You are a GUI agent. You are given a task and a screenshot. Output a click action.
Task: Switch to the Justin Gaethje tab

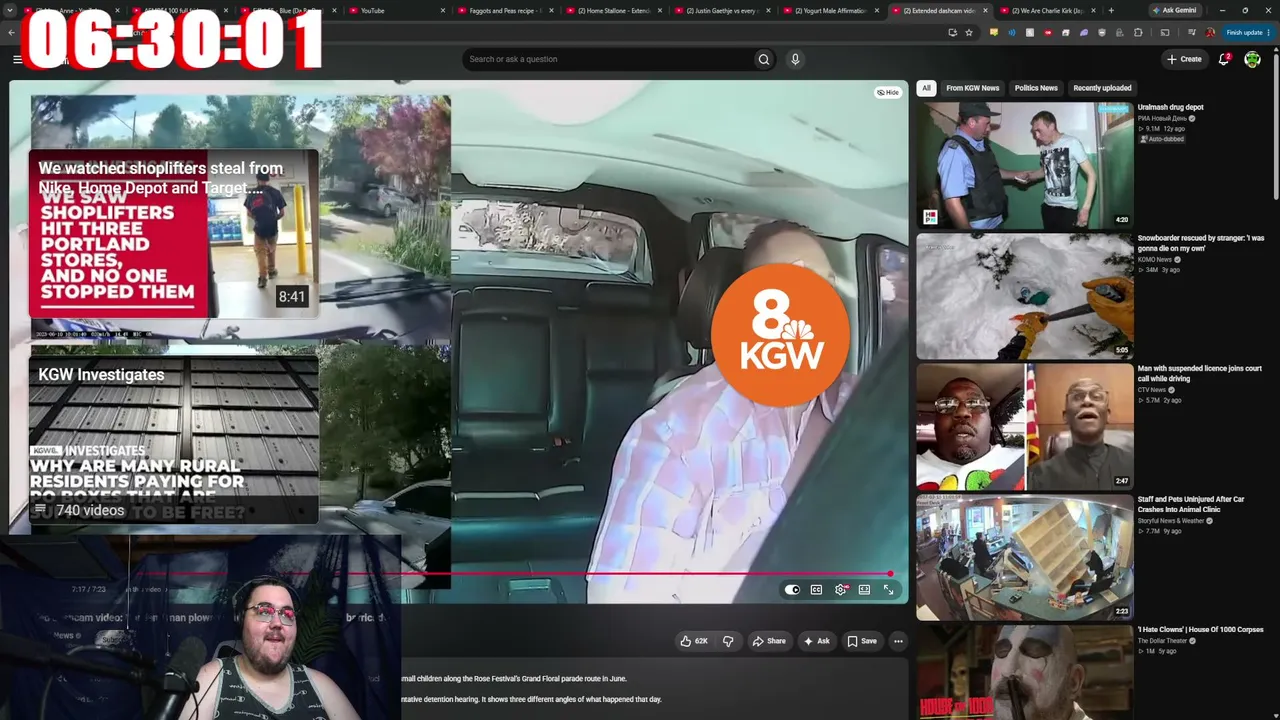point(722,10)
